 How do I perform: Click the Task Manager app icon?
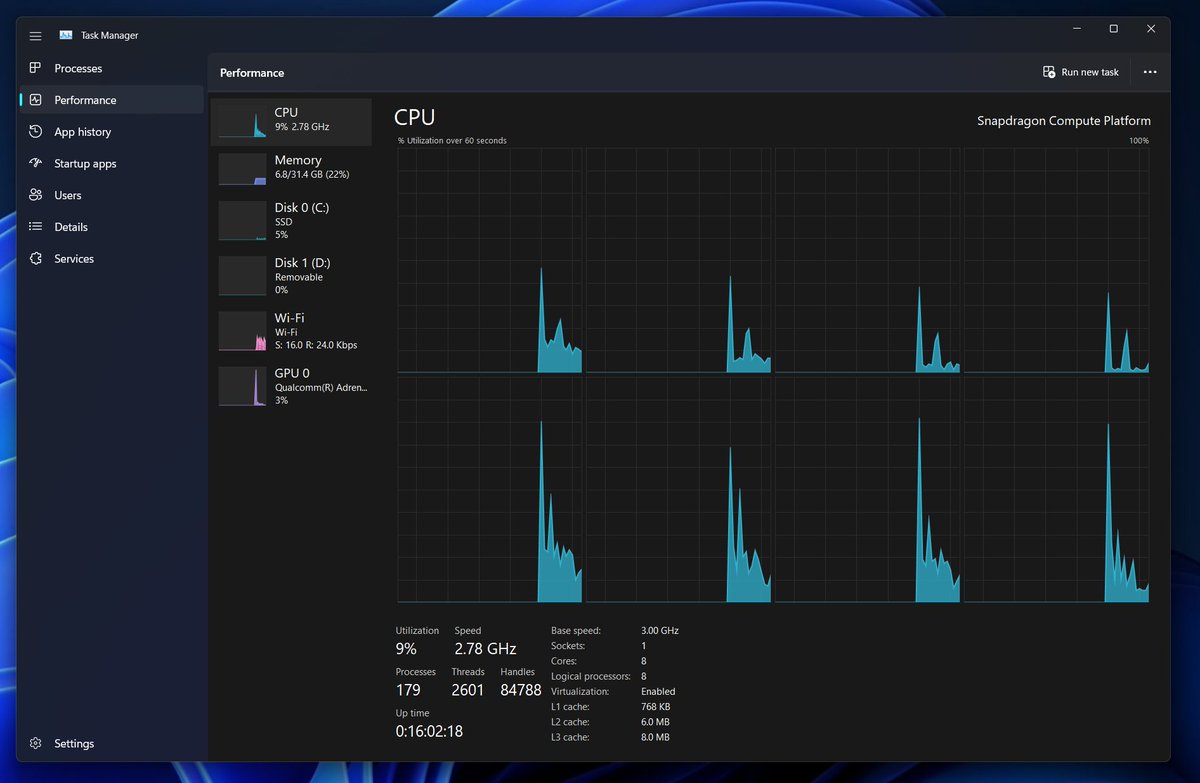[66, 35]
